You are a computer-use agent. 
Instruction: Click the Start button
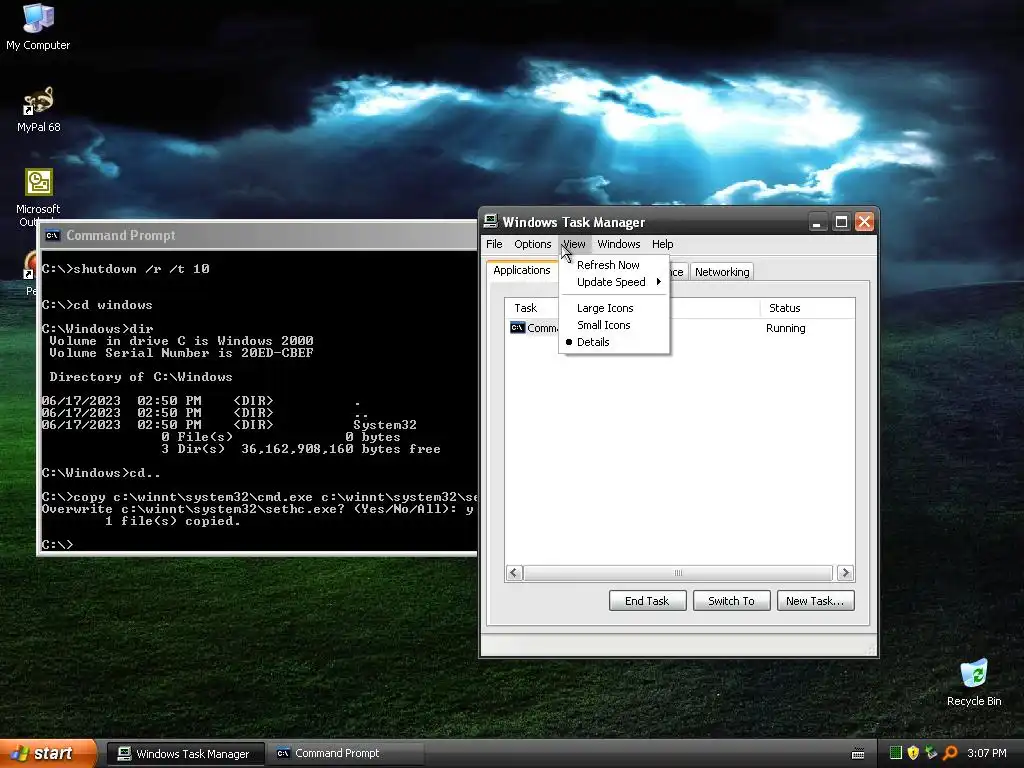tap(48, 753)
